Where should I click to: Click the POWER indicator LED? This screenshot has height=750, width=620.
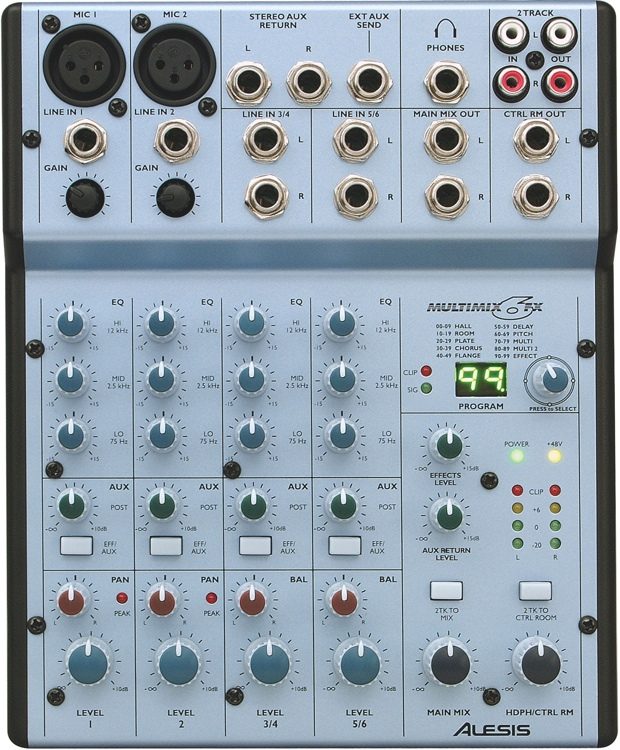coord(516,456)
